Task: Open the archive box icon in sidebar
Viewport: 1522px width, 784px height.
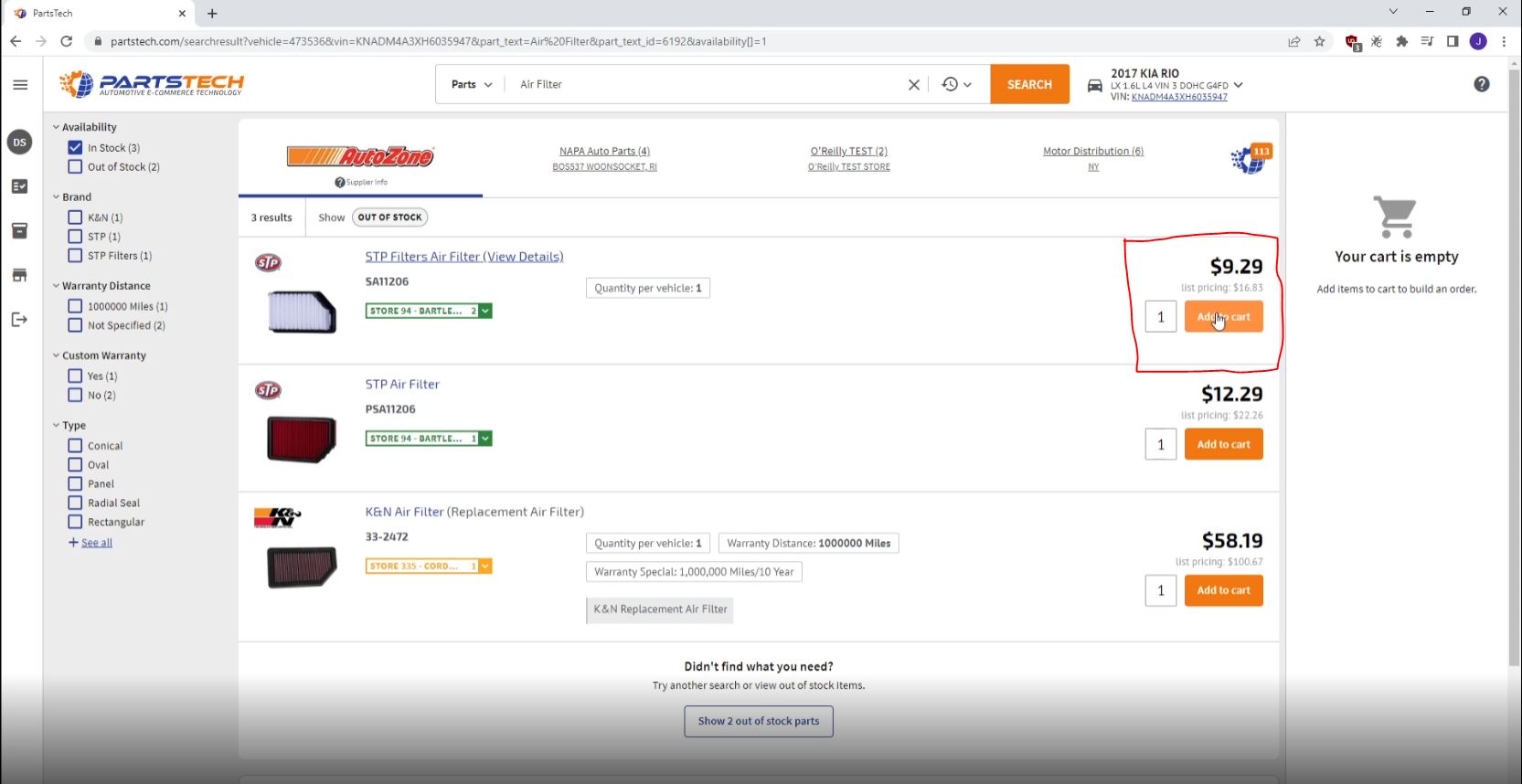Action: point(19,231)
